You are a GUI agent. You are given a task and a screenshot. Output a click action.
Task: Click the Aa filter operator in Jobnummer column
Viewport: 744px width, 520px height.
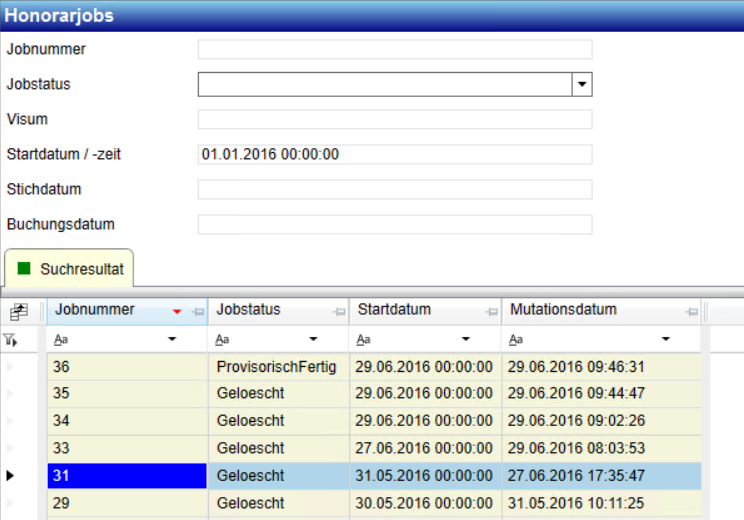click(61, 340)
